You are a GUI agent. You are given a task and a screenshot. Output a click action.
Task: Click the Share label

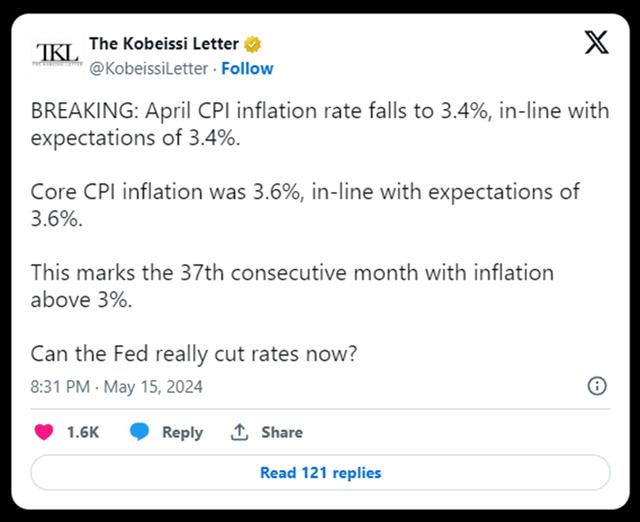pyautogui.click(x=282, y=432)
